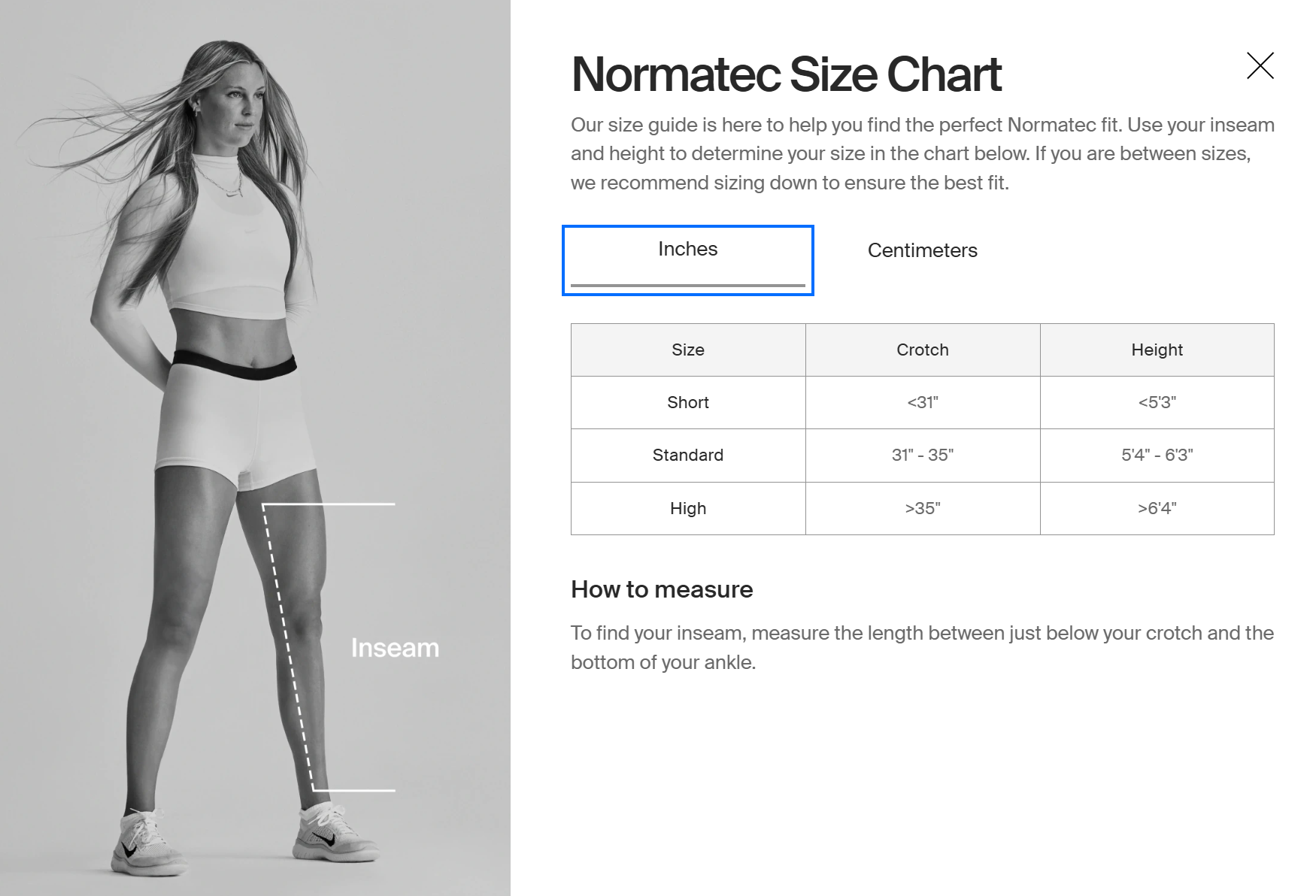Select the Short size row label
The image size is (1316, 896).
tap(687, 402)
